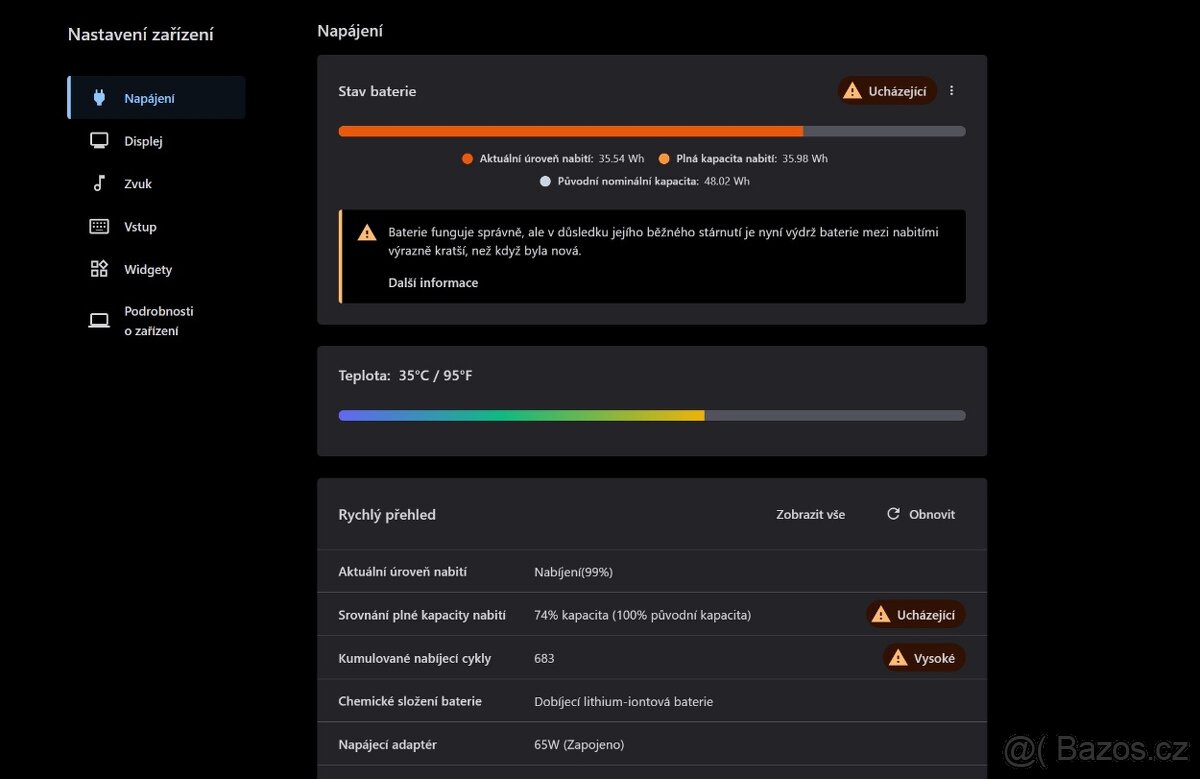Click the power plug icon for Napájení
This screenshot has height=779, width=1200.
[x=99, y=98]
